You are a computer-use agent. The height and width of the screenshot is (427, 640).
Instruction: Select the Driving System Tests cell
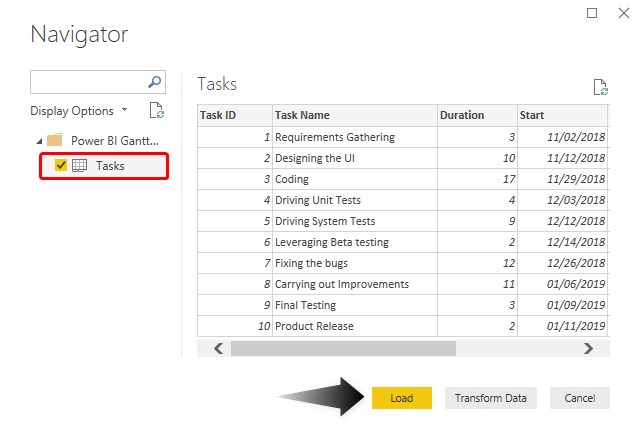(355, 221)
